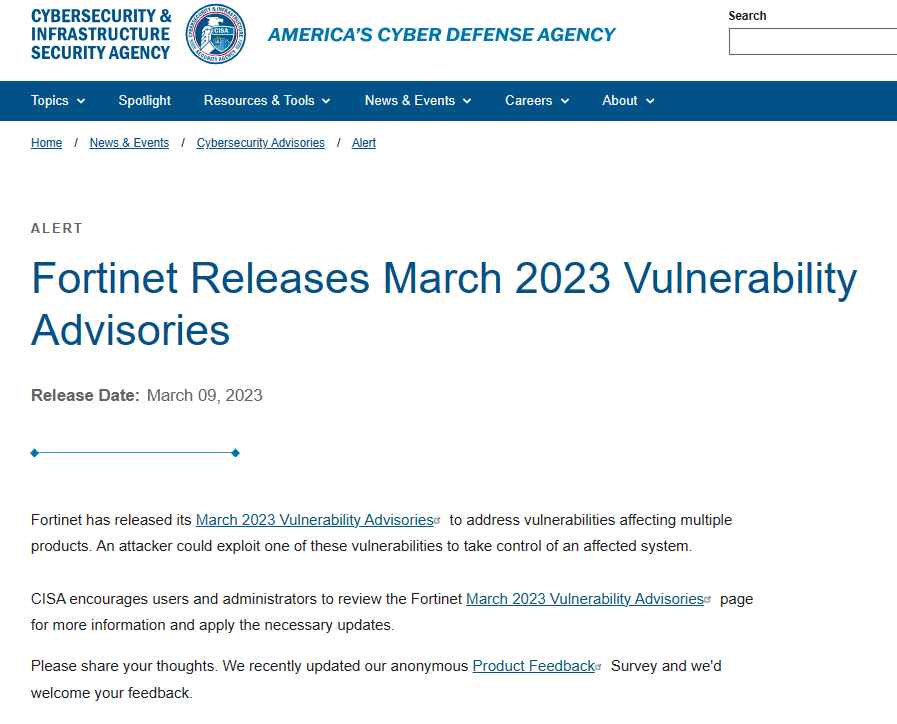Image resolution: width=897 pixels, height=724 pixels.
Task: Open the Careers dropdown arrow
Action: (565, 101)
